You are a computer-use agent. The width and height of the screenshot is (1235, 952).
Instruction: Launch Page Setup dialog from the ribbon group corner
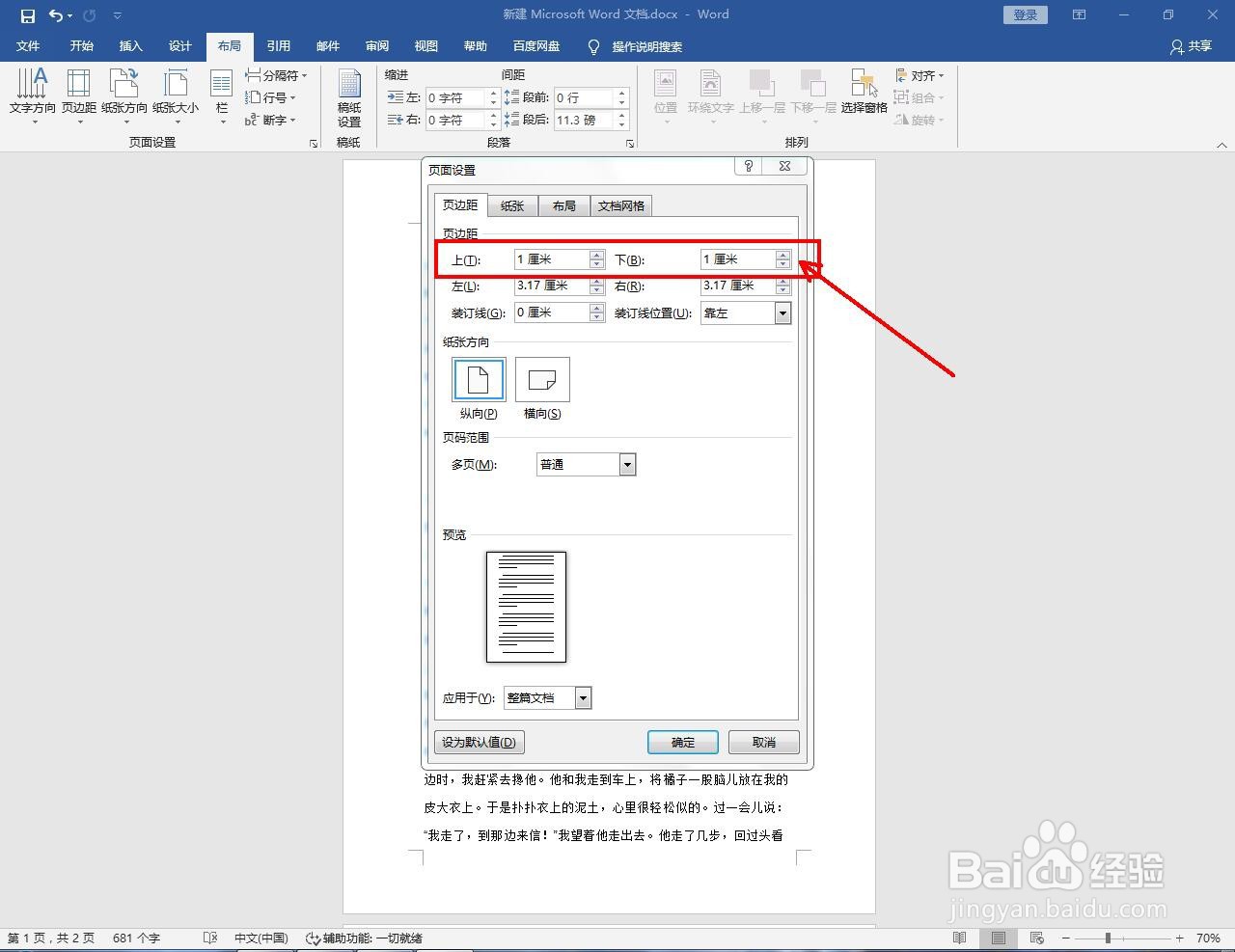[x=314, y=144]
